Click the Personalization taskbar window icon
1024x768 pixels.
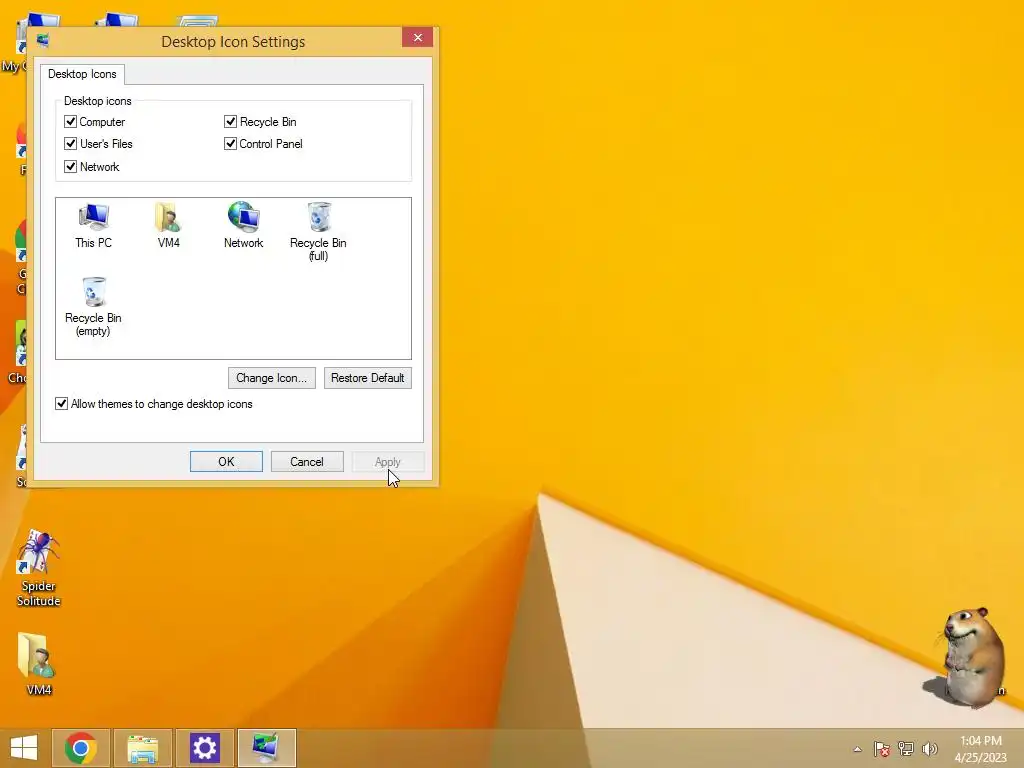pyautogui.click(x=266, y=748)
